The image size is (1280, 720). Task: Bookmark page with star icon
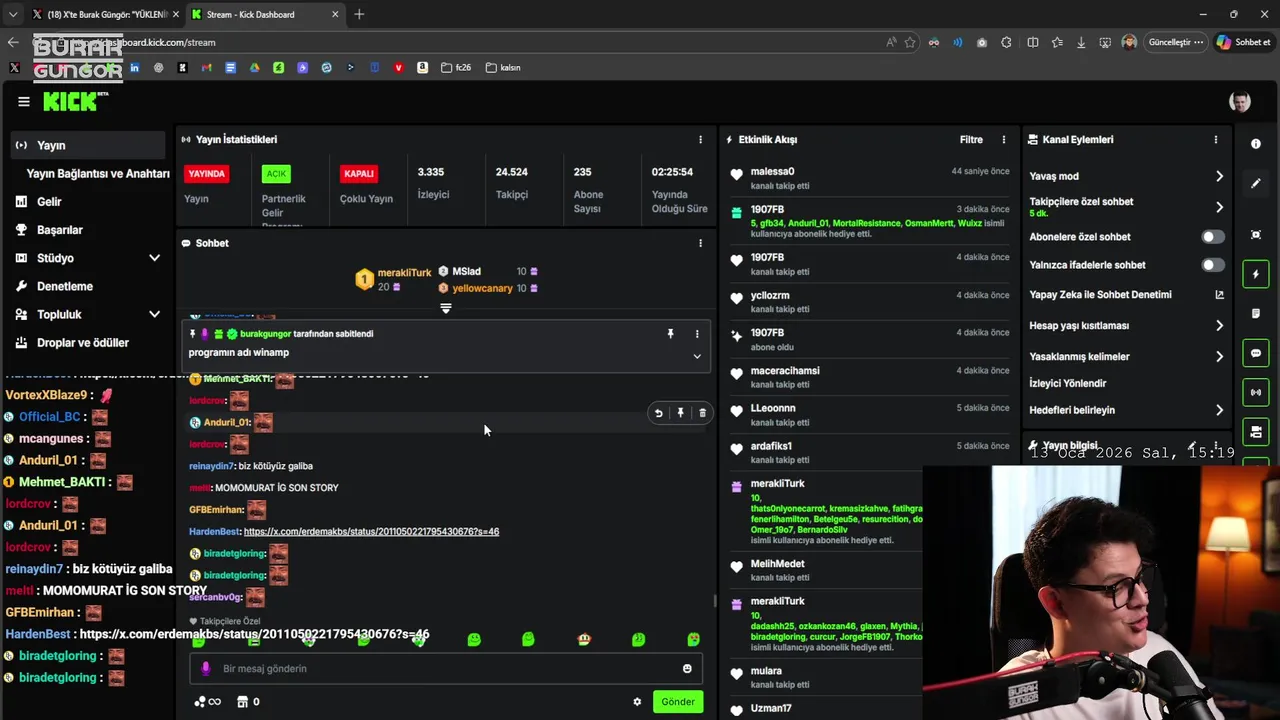(910, 42)
